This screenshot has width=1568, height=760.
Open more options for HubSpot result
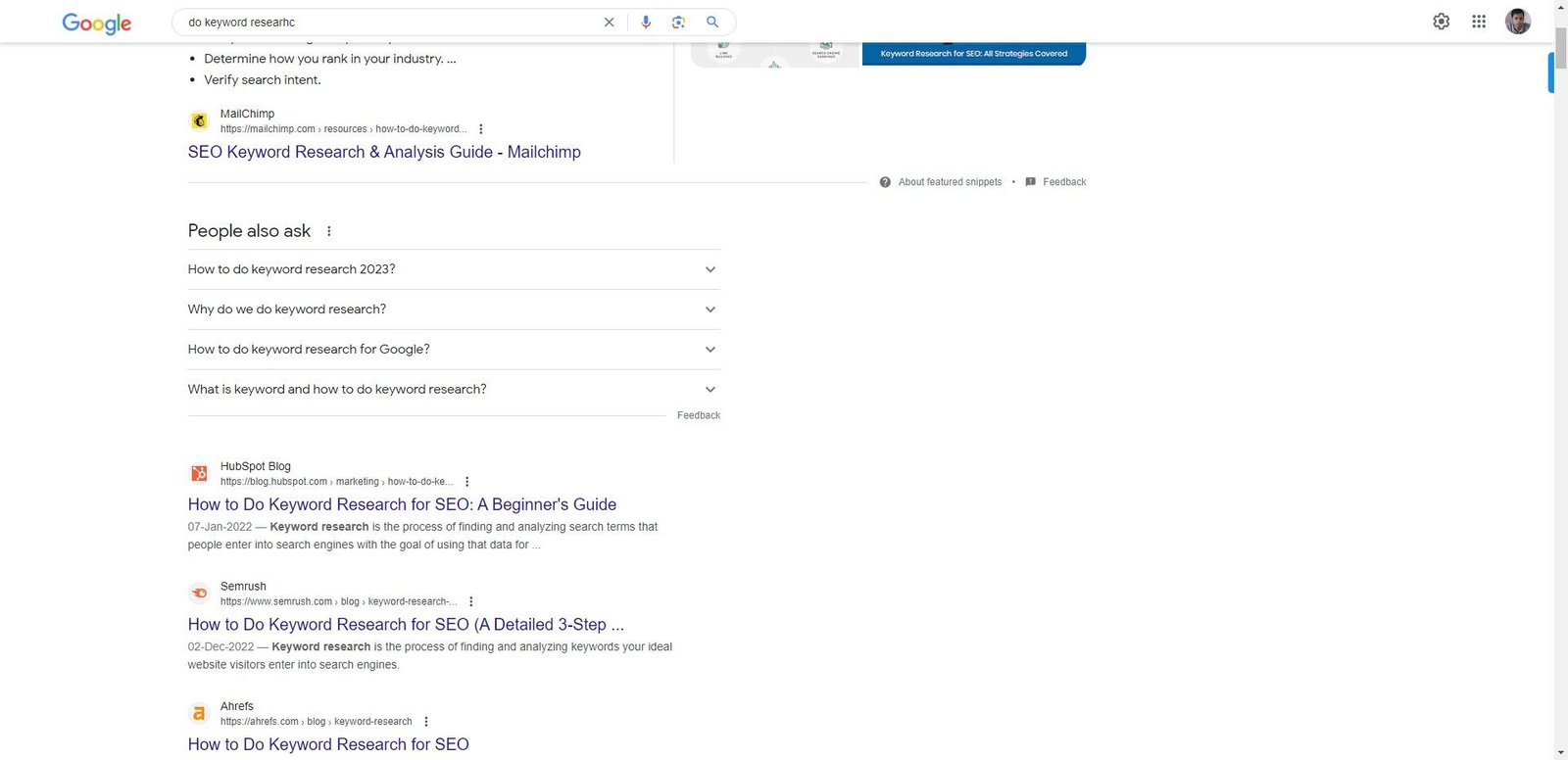(466, 482)
